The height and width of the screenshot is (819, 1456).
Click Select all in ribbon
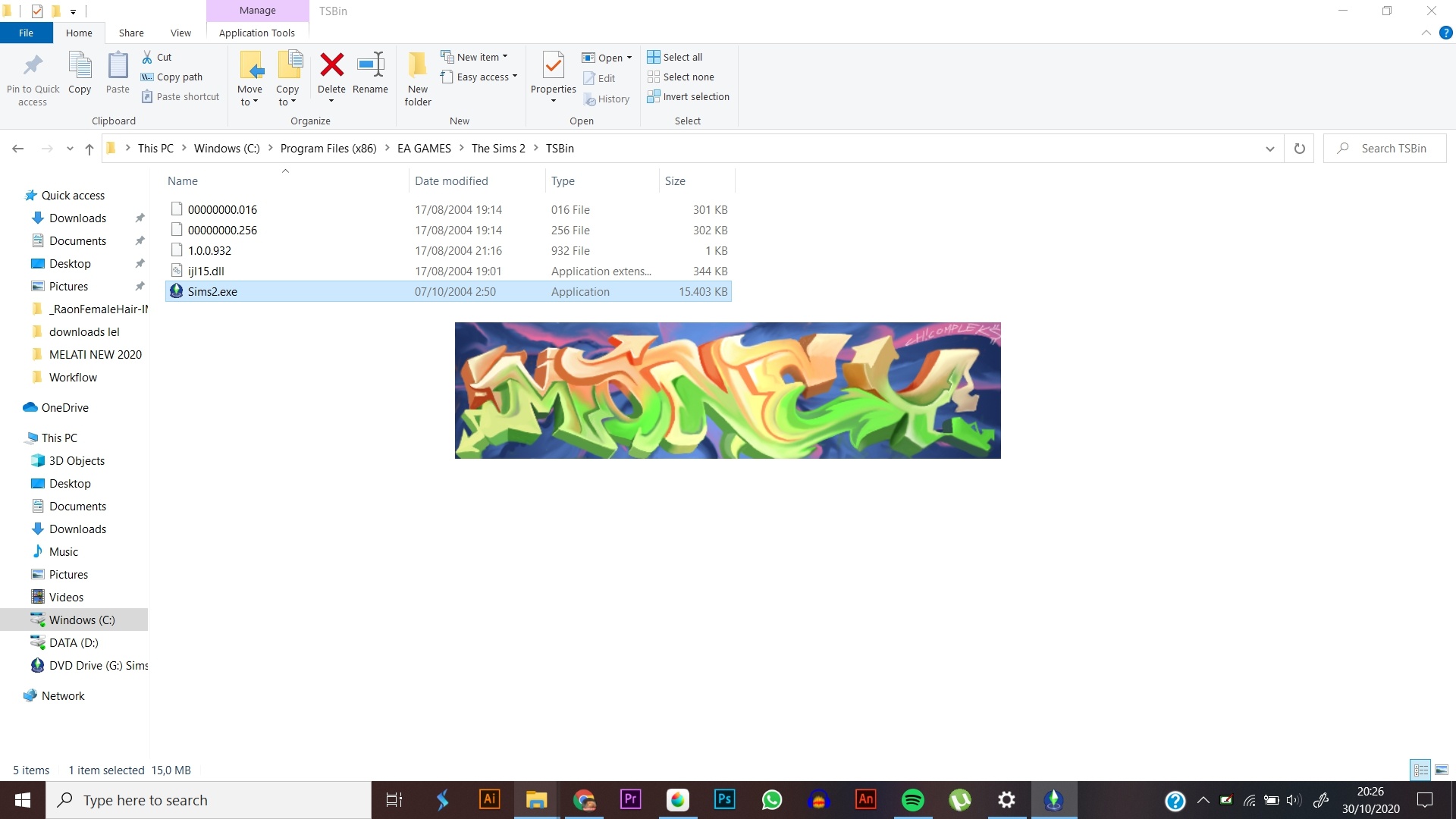[x=675, y=57]
